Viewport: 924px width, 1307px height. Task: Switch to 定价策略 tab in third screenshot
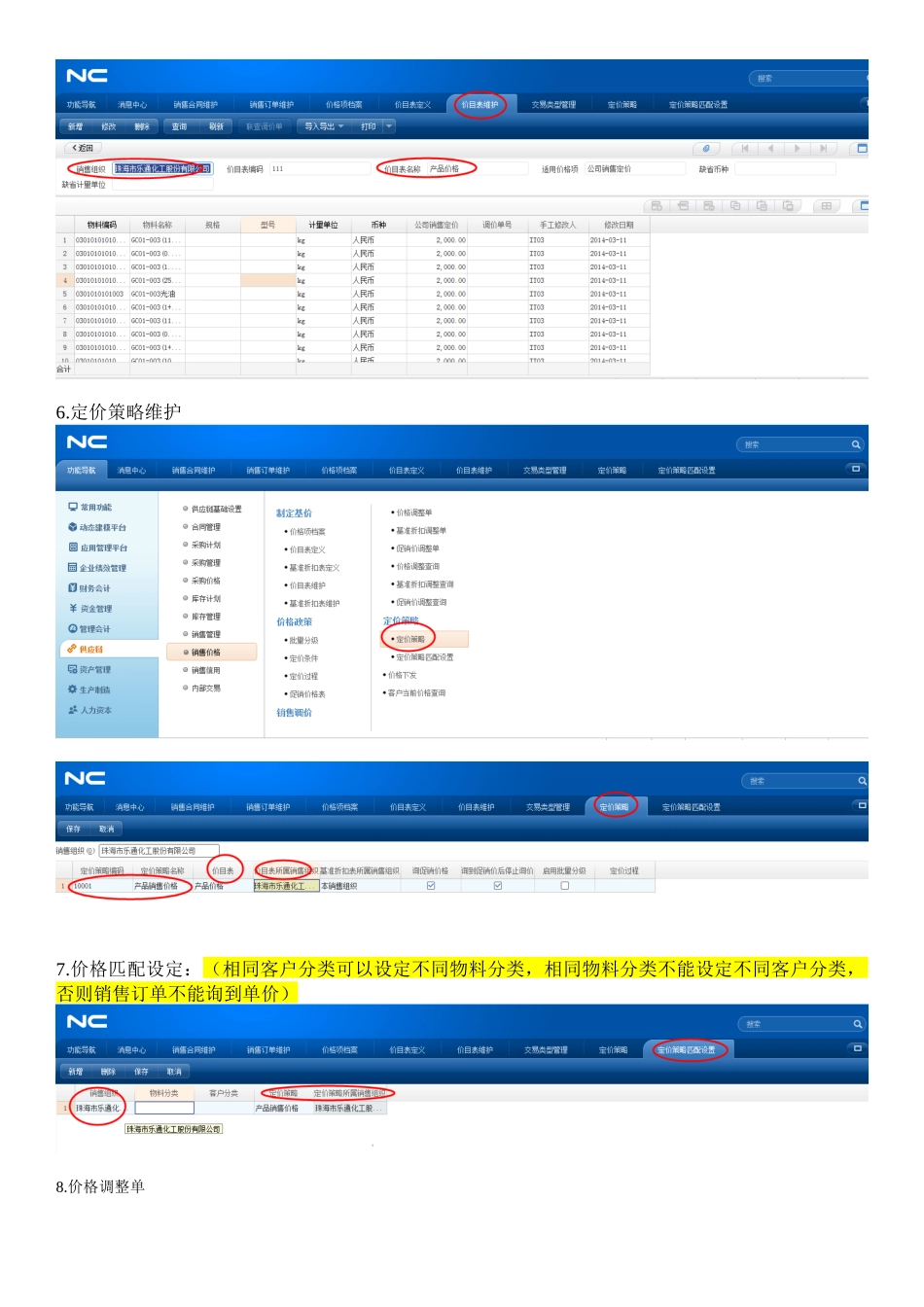[x=614, y=807]
